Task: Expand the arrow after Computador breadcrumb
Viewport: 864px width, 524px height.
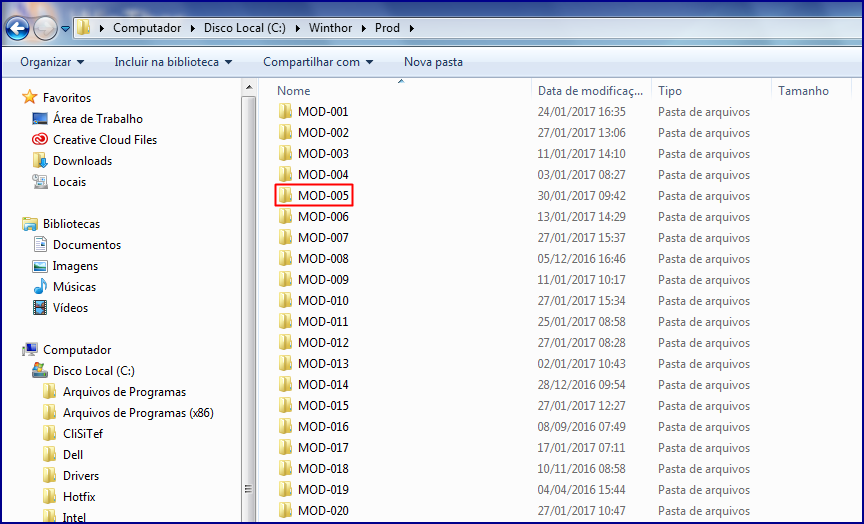Action: point(192,28)
